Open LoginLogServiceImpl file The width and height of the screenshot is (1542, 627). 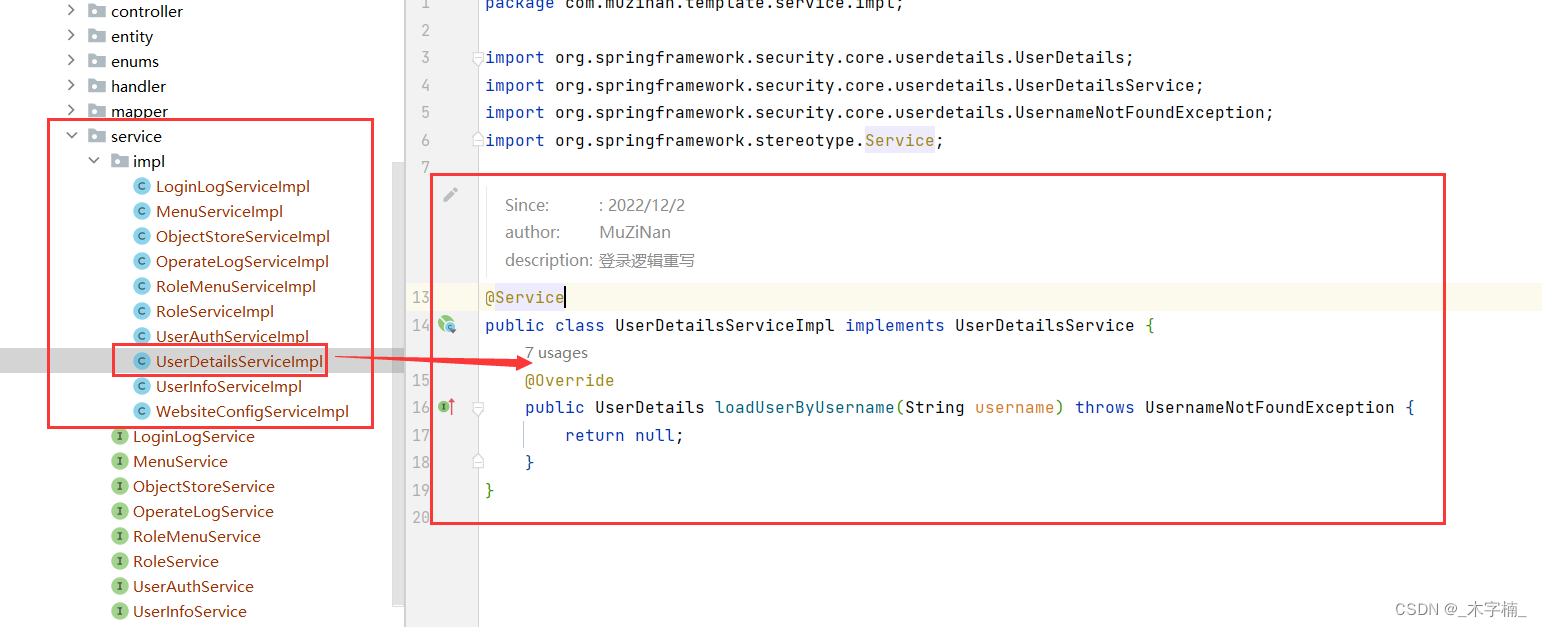coord(233,186)
